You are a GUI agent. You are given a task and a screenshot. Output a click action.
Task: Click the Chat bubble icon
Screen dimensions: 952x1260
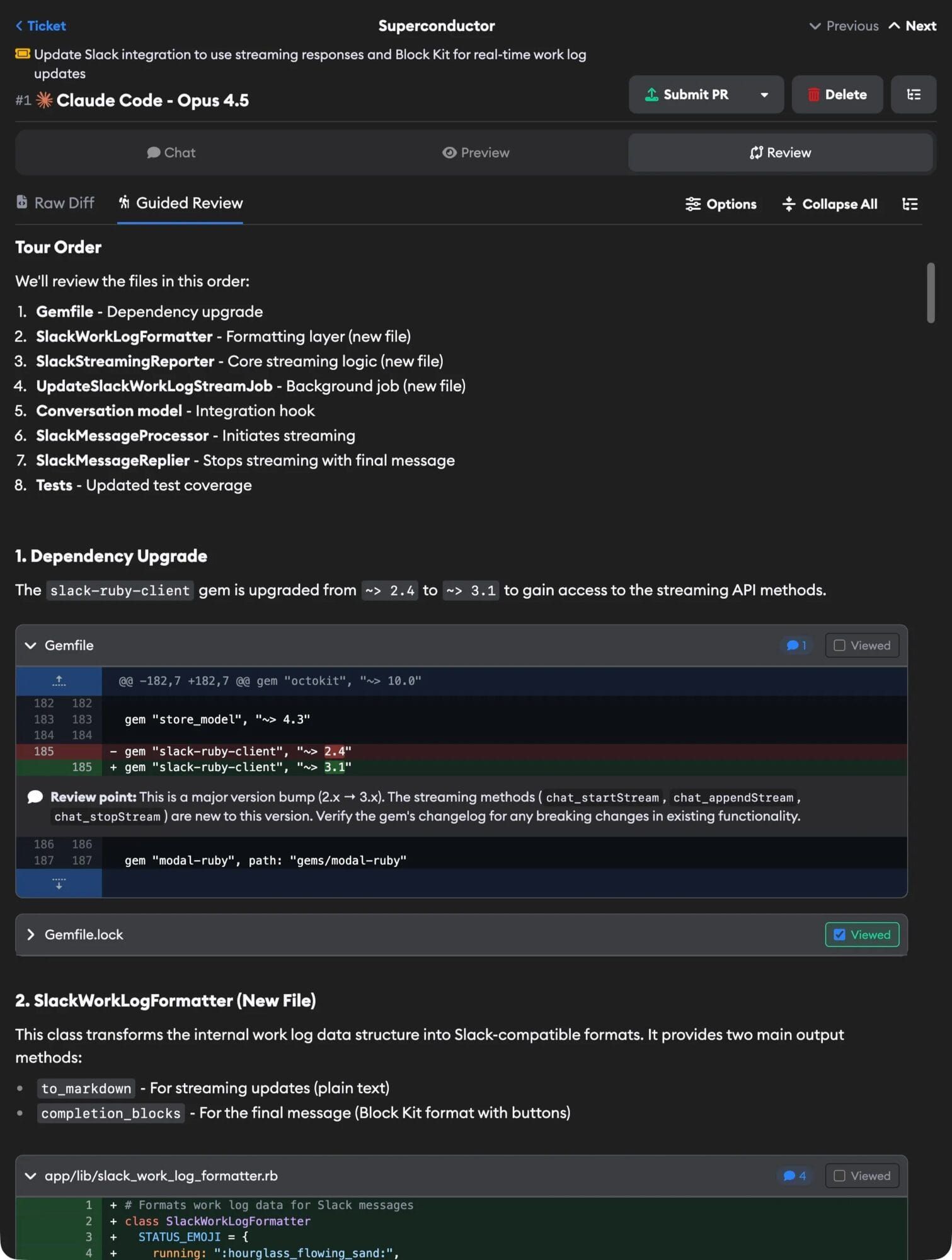pos(153,152)
